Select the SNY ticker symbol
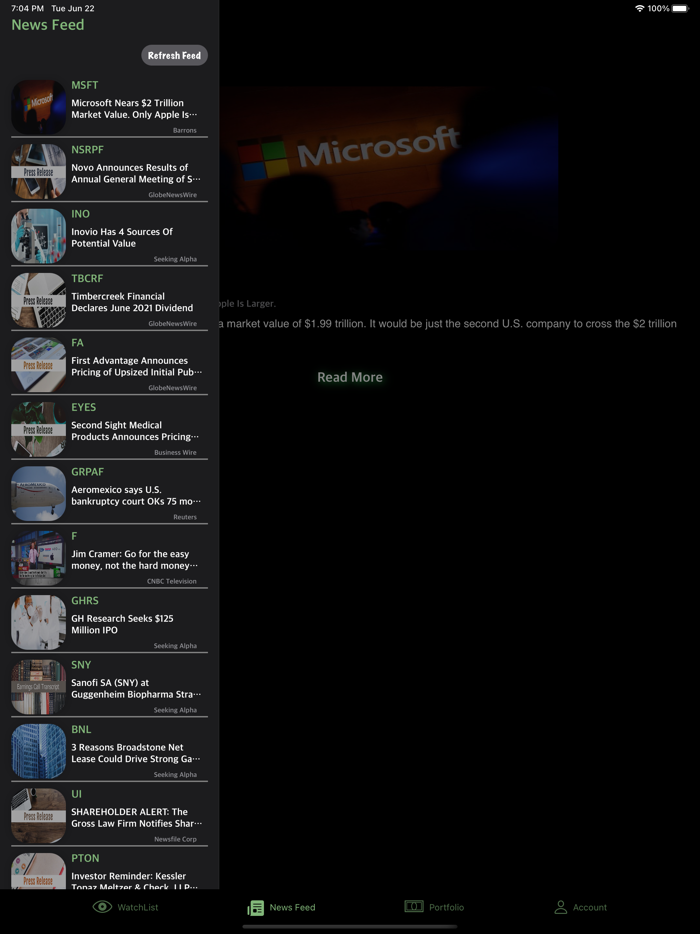 point(81,665)
